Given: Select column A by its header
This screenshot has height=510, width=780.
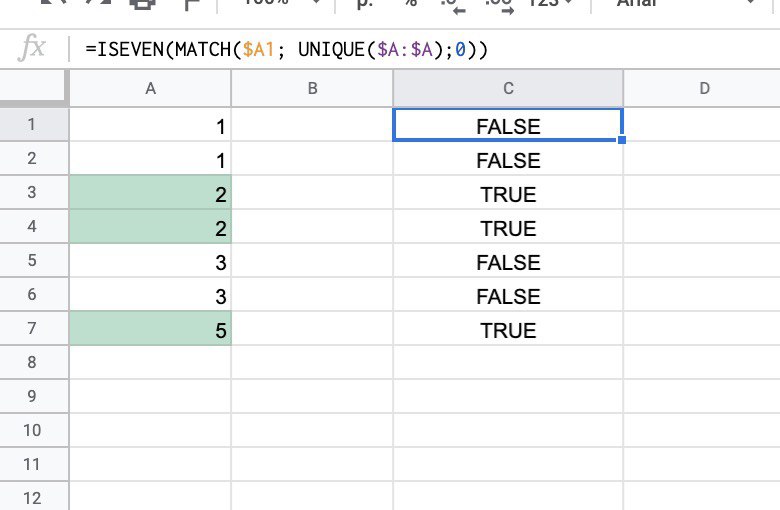Looking at the screenshot, I should click(150, 88).
